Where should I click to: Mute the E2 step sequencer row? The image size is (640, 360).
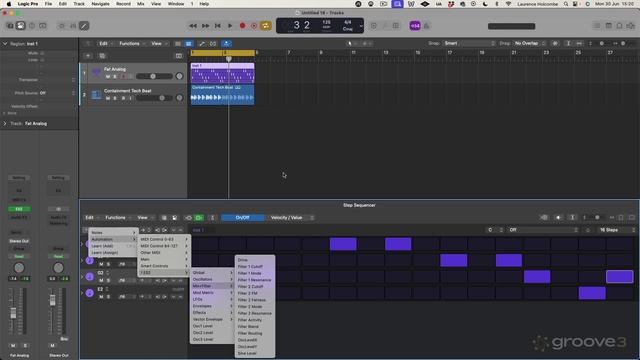click(101, 297)
